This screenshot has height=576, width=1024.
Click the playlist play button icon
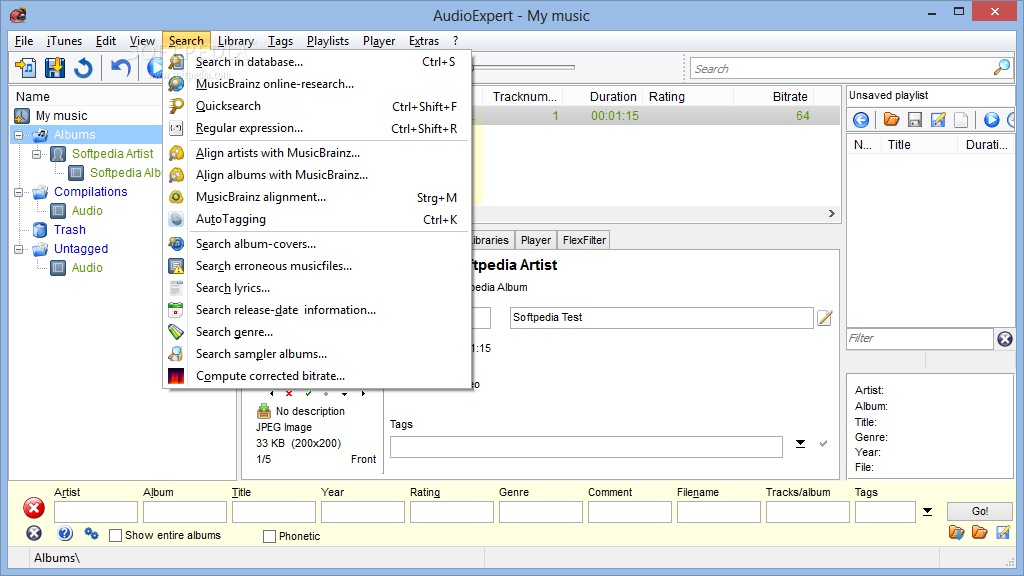(x=991, y=120)
